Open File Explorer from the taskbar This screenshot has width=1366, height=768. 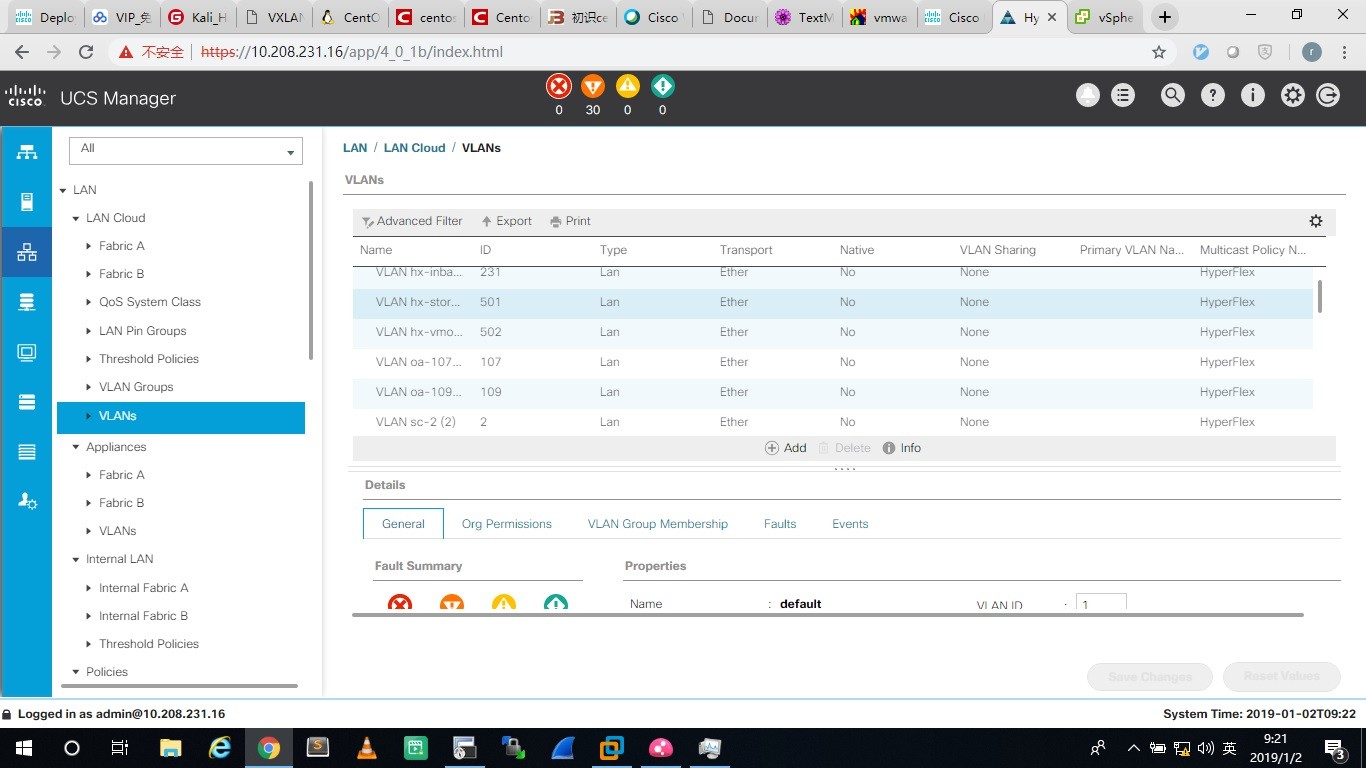click(170, 748)
